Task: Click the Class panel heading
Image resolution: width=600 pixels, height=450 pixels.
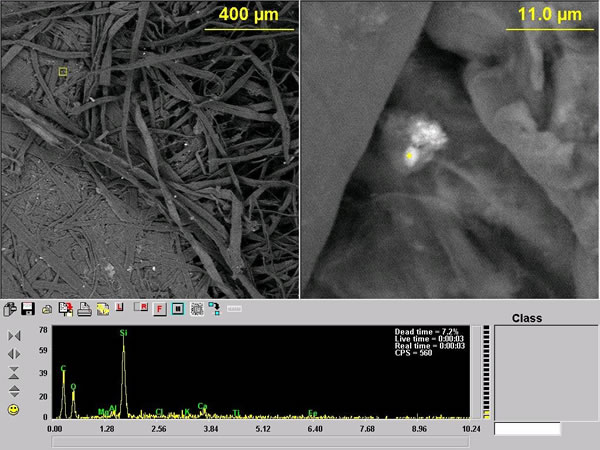Action: pyautogui.click(x=527, y=318)
